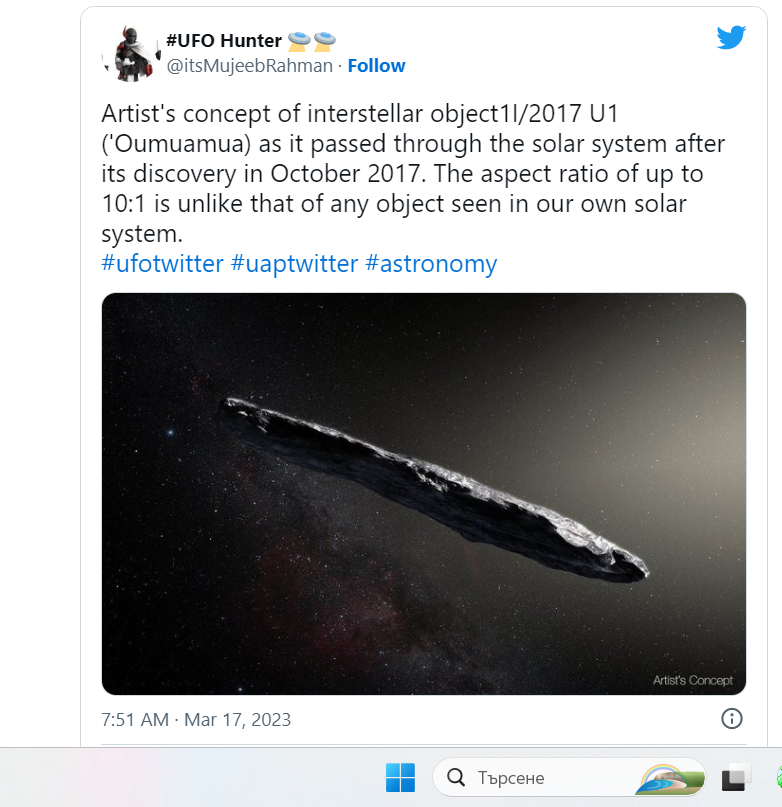
Task: Open the tweet info circle icon
Action: coord(732,719)
